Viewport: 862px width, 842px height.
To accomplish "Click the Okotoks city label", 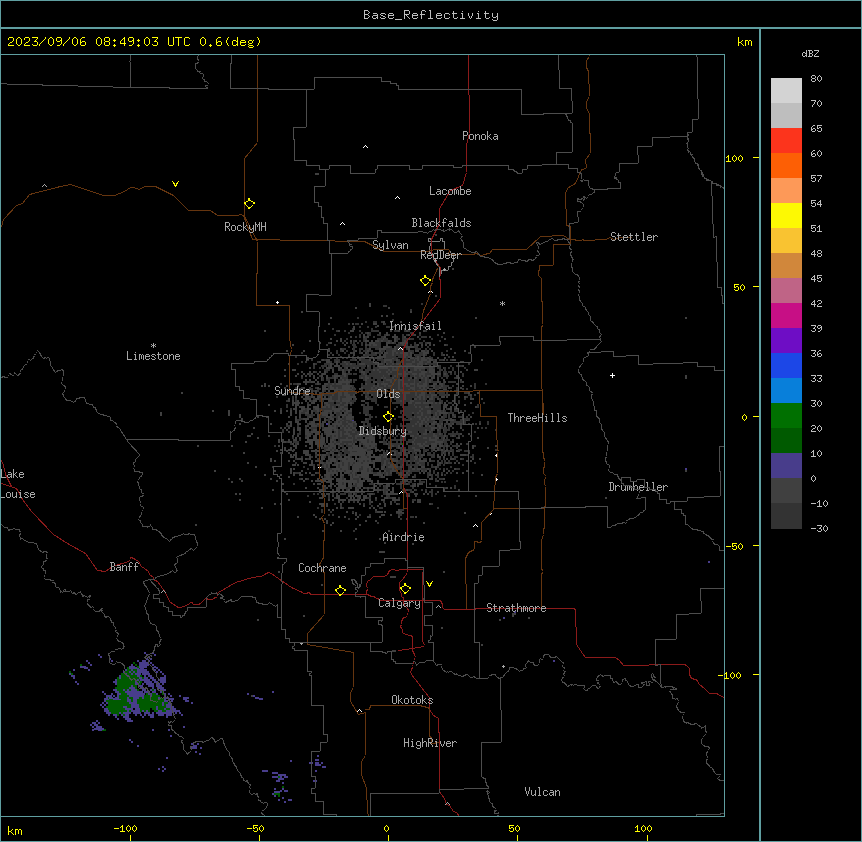I will (x=412, y=700).
